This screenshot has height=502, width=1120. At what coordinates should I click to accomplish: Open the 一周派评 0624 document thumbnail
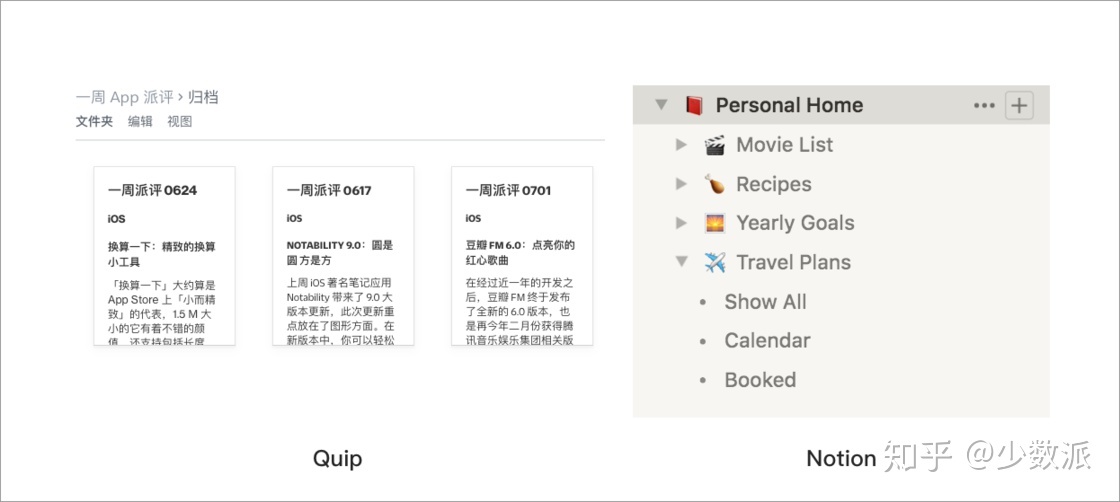(x=164, y=256)
